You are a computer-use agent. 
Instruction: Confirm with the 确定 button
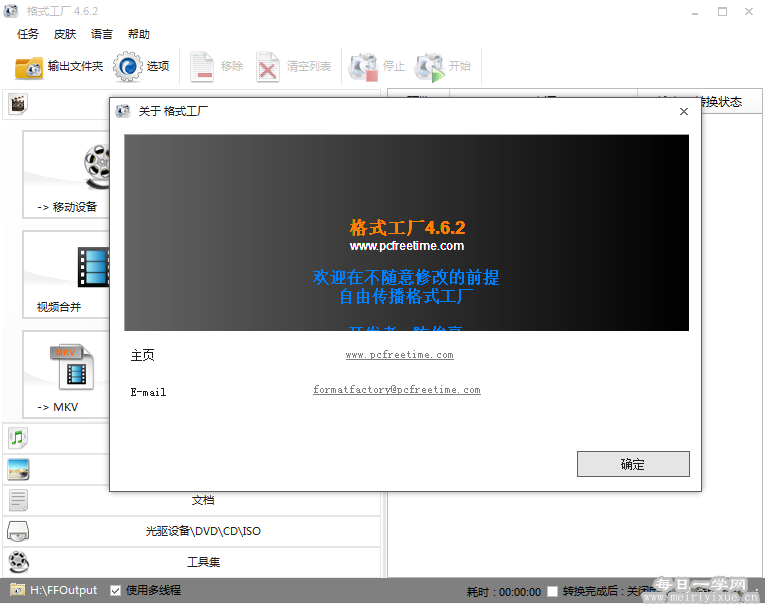pos(633,464)
